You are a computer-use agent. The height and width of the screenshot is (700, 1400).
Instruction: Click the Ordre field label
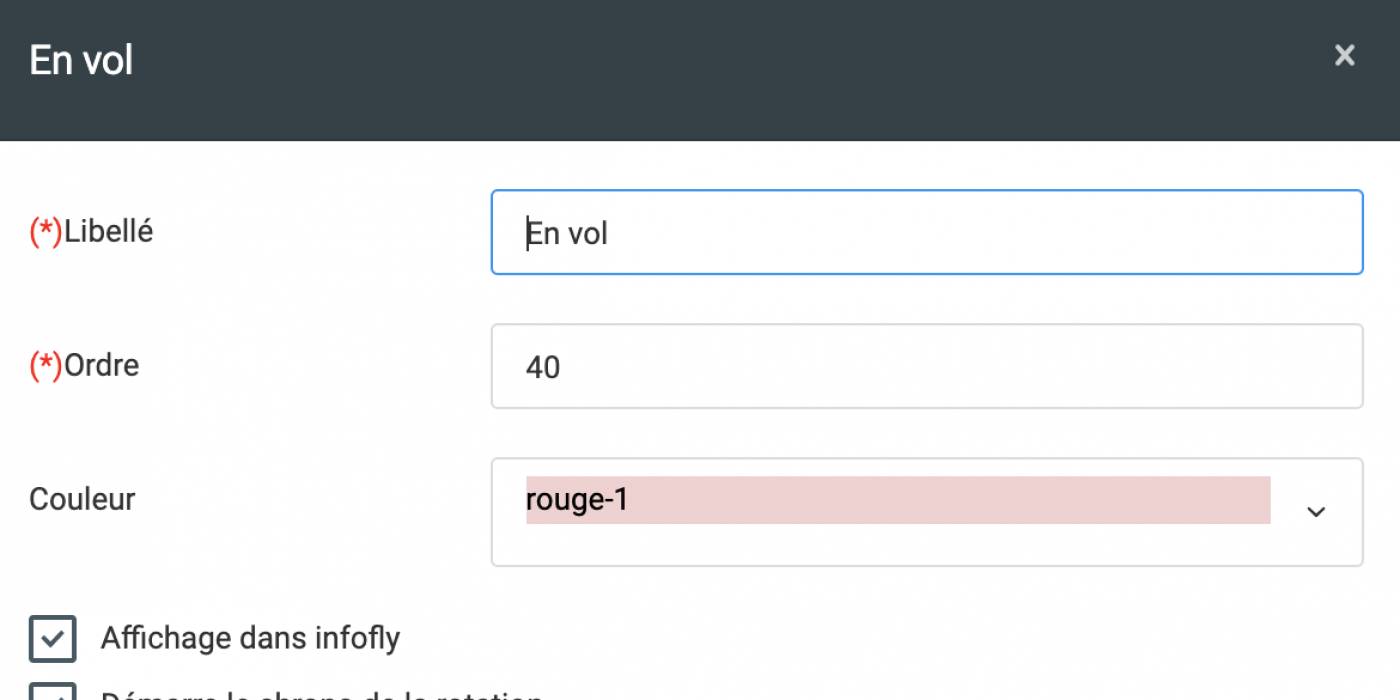pos(101,365)
